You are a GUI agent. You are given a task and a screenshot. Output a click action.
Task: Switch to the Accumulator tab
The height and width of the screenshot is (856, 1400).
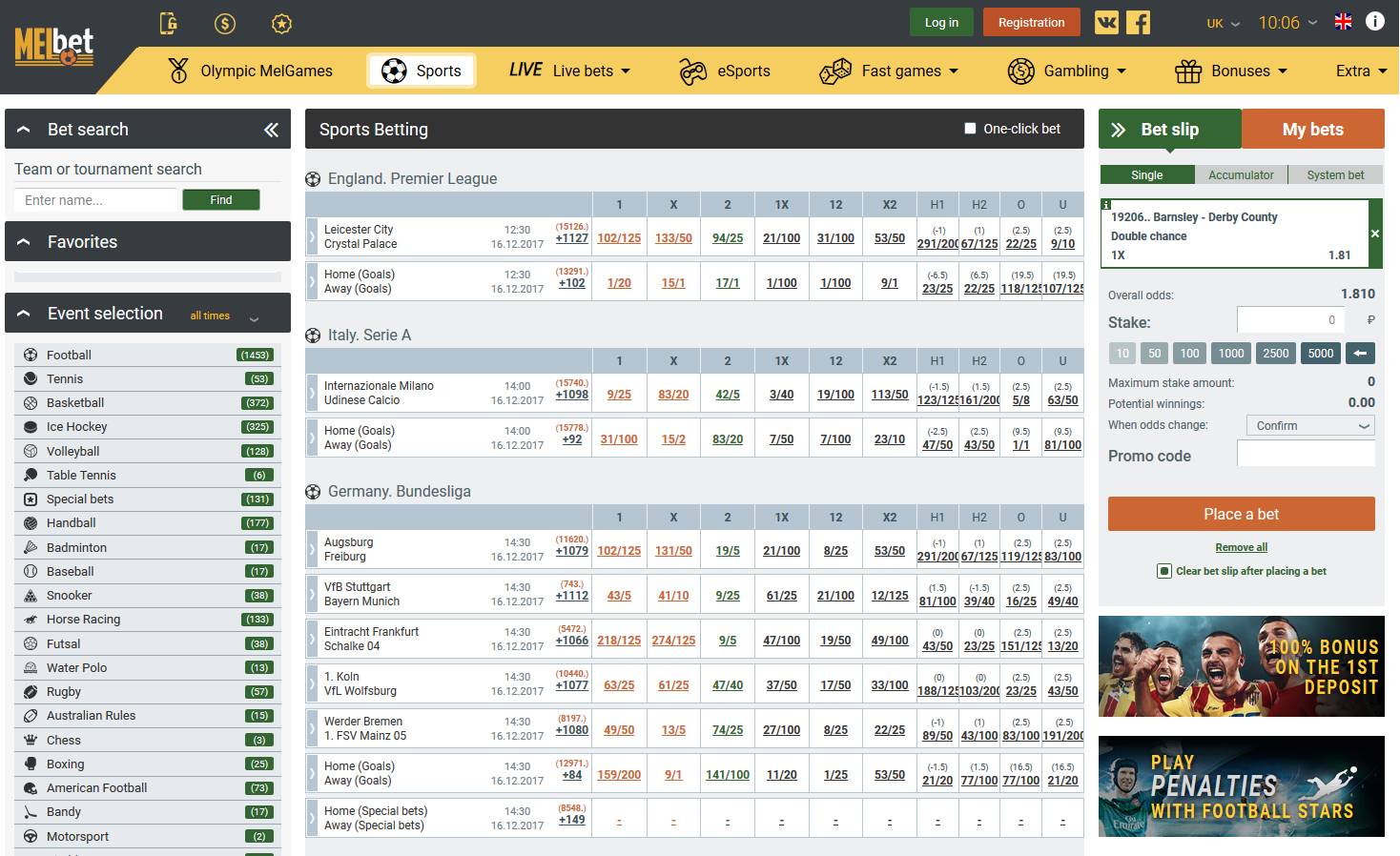1241,174
